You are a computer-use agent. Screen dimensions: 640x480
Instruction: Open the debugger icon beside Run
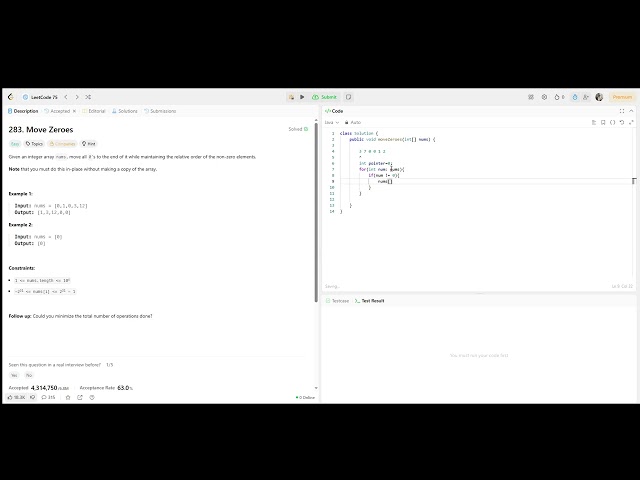click(x=291, y=97)
